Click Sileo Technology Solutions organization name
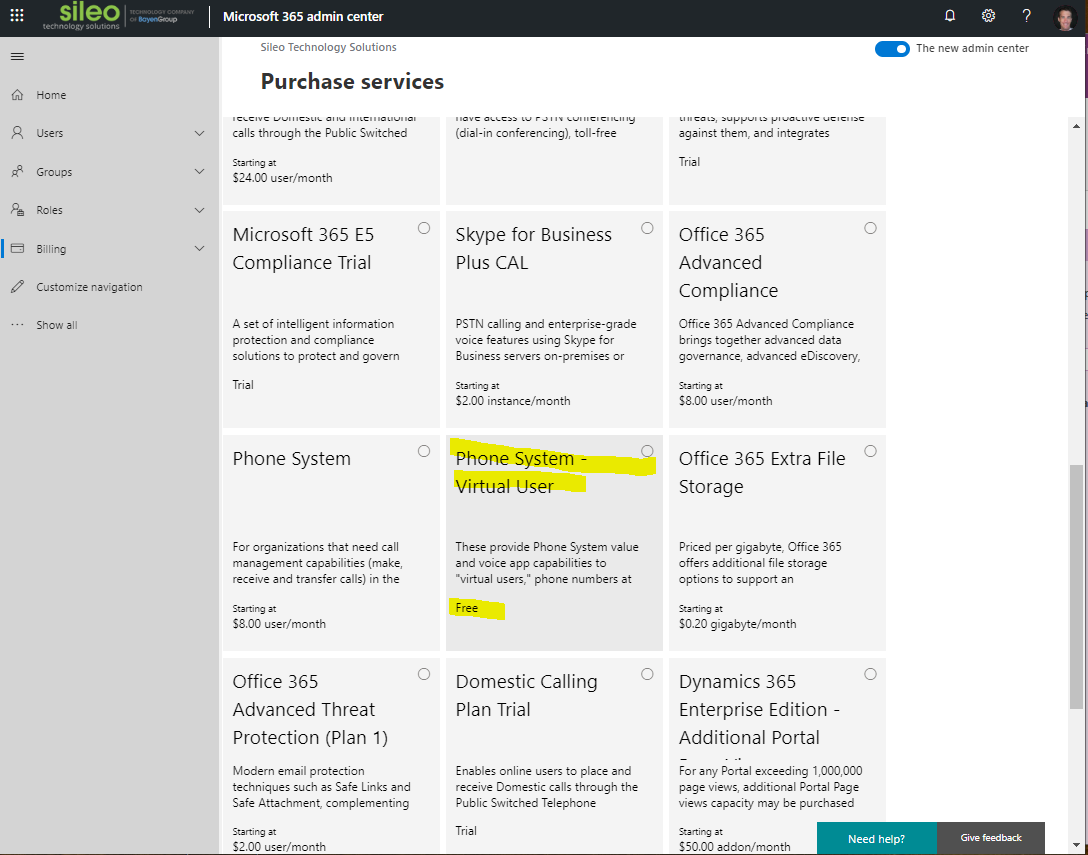Screen dimensions: 1088x855 pyautogui.click(x=328, y=47)
